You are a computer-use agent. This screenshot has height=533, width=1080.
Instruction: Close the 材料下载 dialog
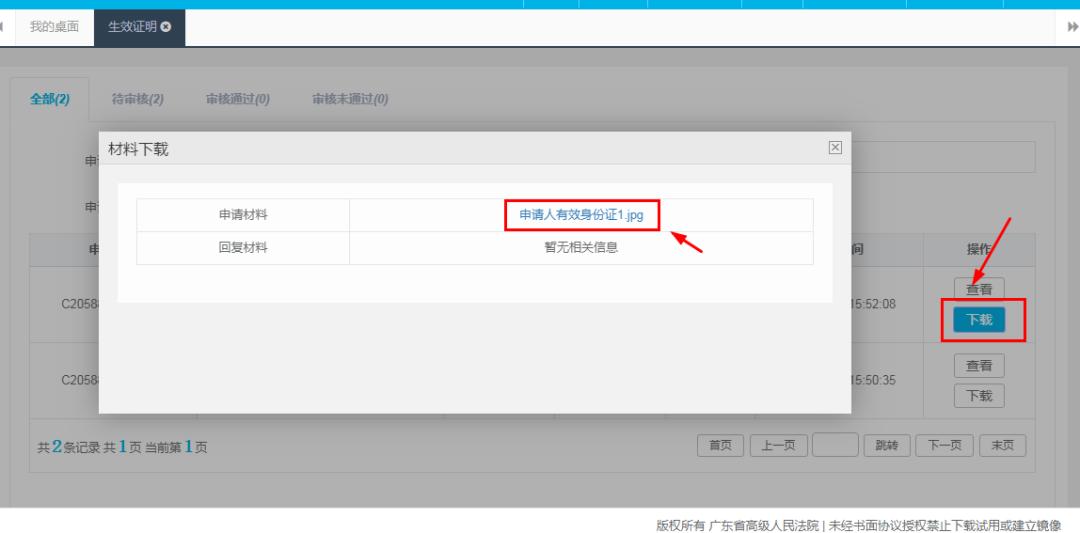[835, 148]
